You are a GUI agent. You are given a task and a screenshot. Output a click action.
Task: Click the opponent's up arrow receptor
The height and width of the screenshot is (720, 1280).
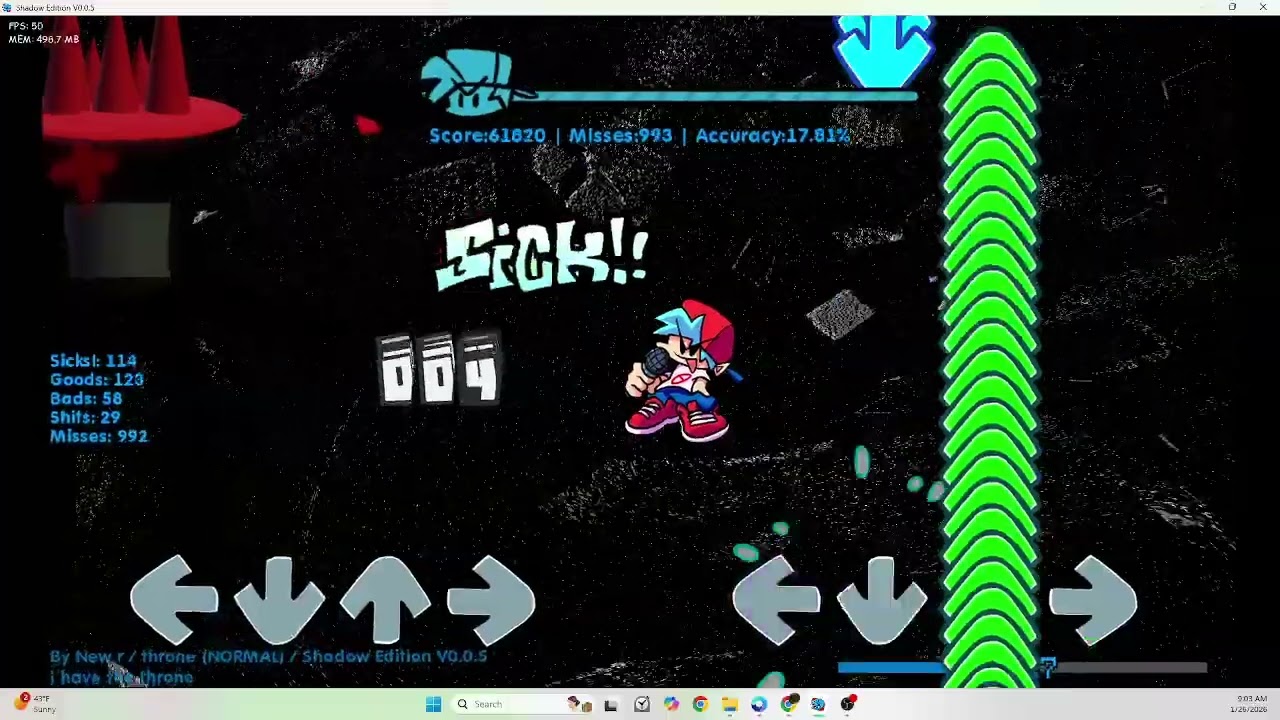coord(385,600)
